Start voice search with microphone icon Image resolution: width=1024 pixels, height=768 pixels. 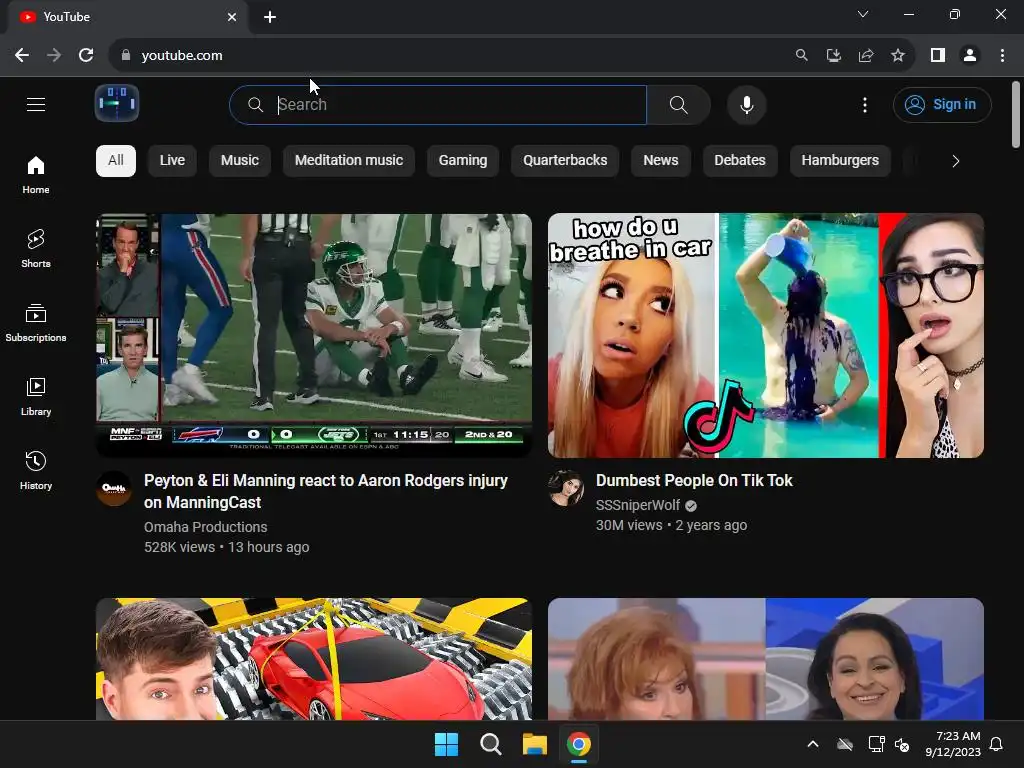click(x=746, y=104)
